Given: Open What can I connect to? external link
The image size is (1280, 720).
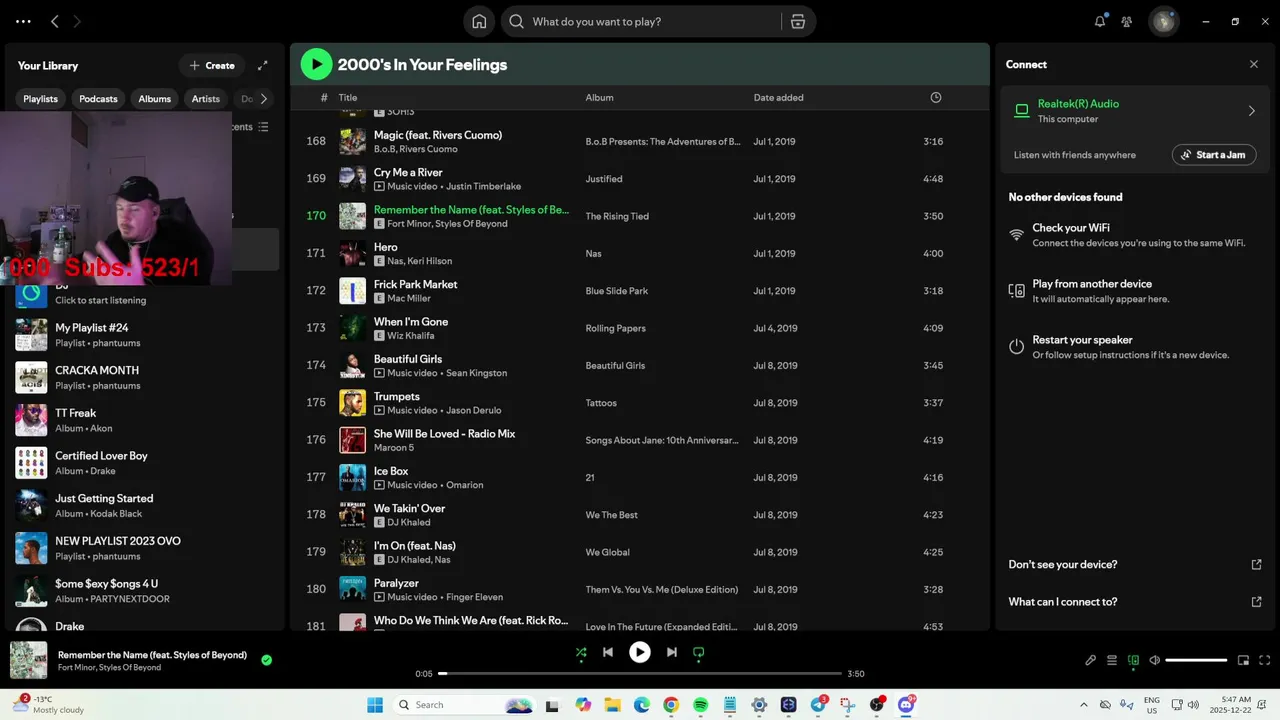Looking at the screenshot, I should [x=1257, y=602].
